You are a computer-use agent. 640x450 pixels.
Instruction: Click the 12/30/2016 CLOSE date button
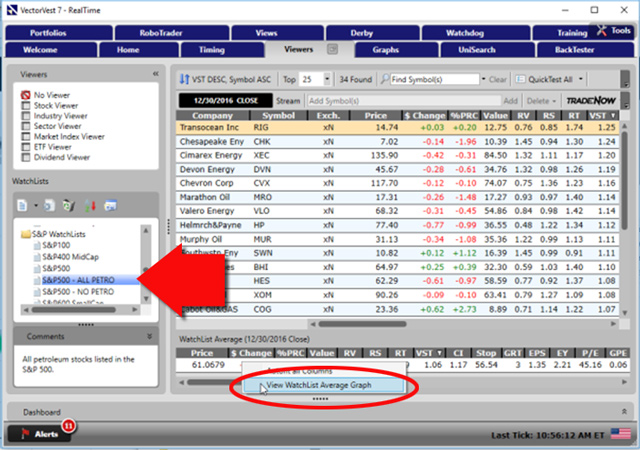[224, 100]
